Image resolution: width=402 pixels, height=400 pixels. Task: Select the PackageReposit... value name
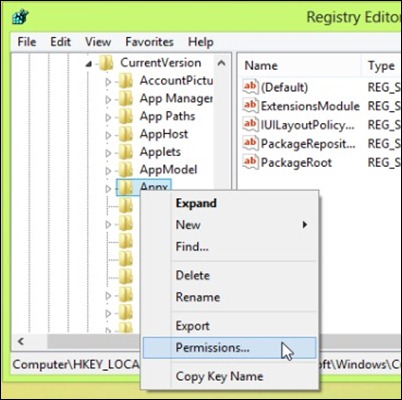click(308, 144)
